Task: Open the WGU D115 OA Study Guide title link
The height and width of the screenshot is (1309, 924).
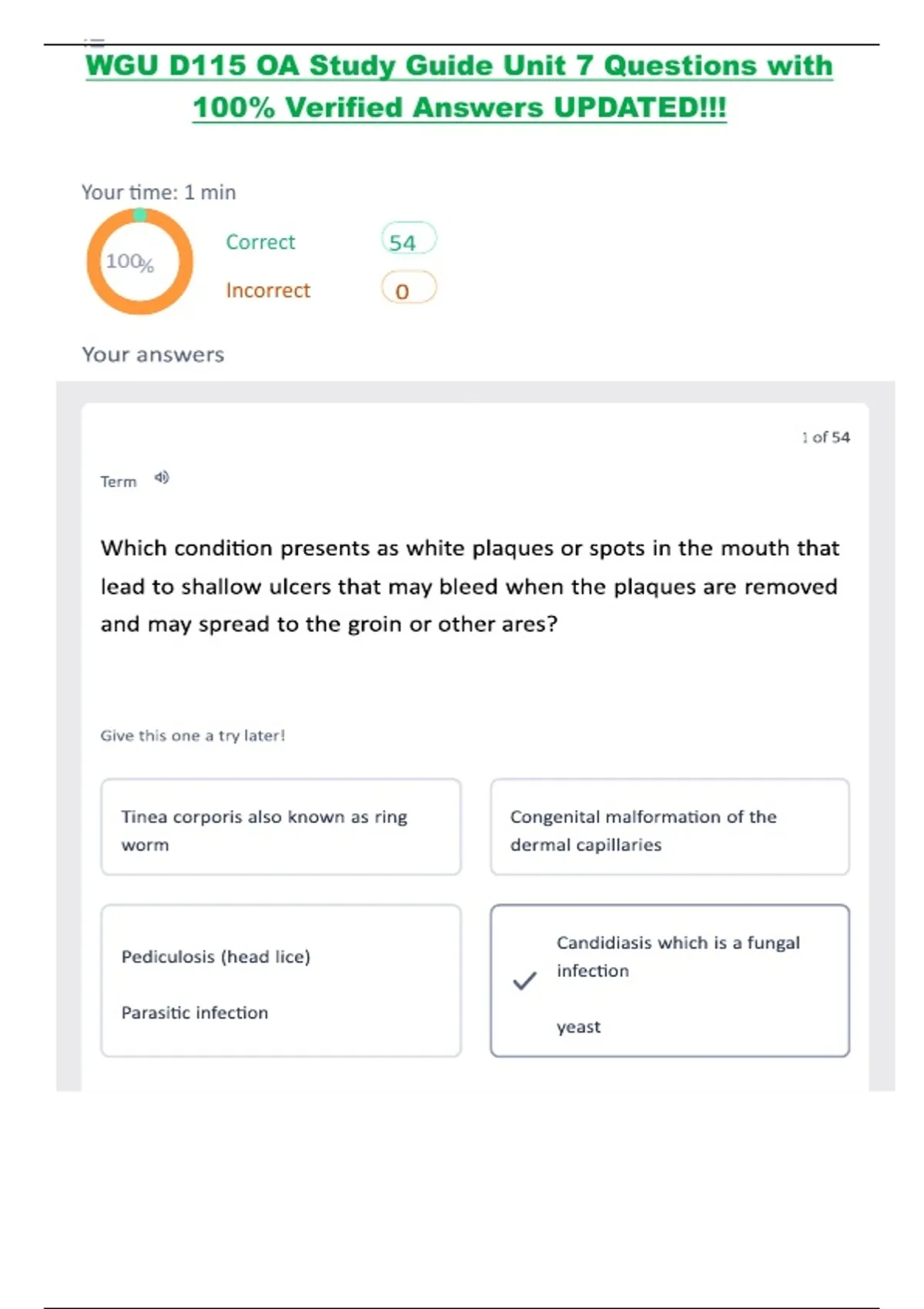Action: (459, 66)
